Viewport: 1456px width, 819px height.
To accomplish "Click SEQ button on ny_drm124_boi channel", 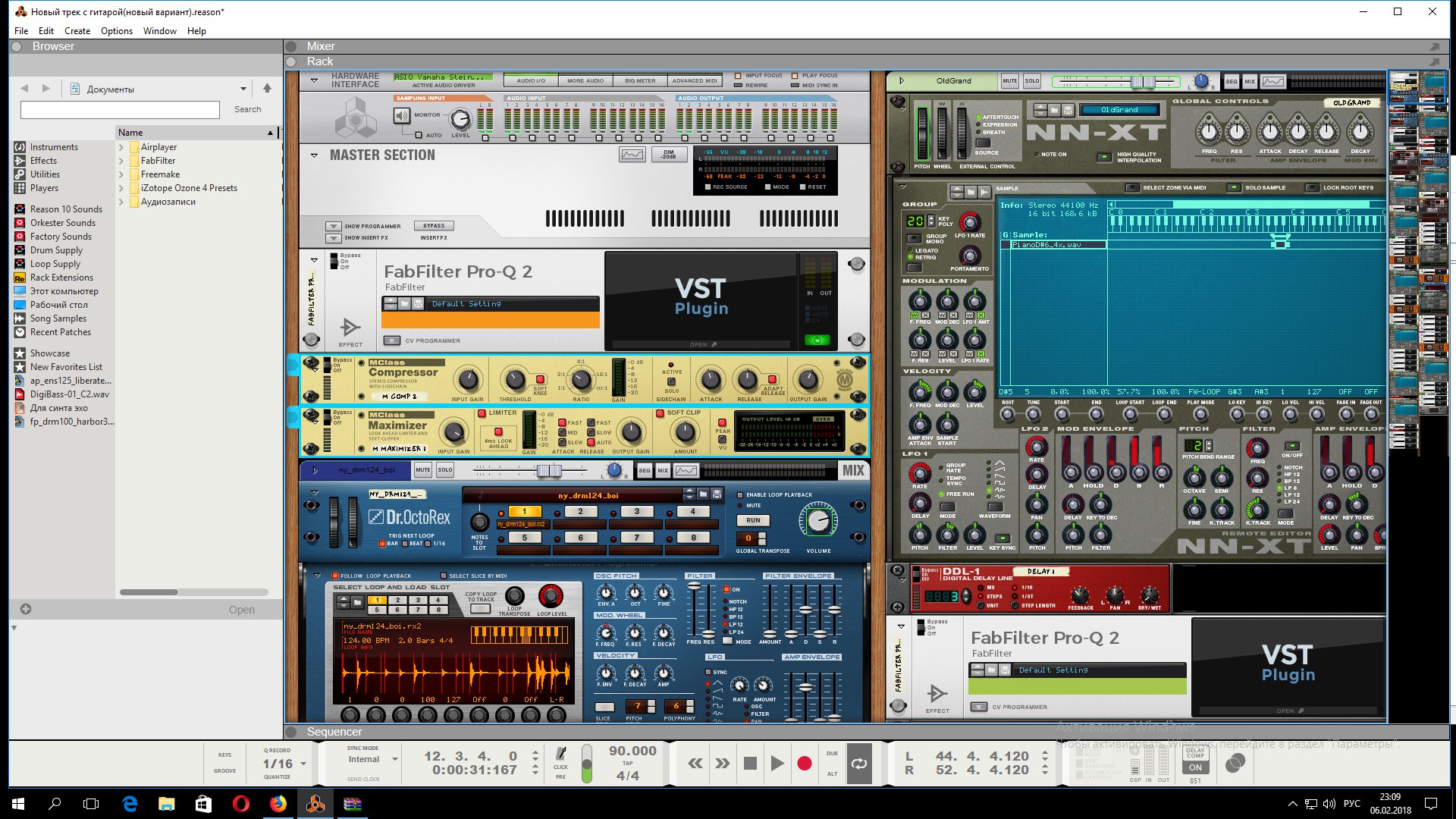I will click(645, 470).
